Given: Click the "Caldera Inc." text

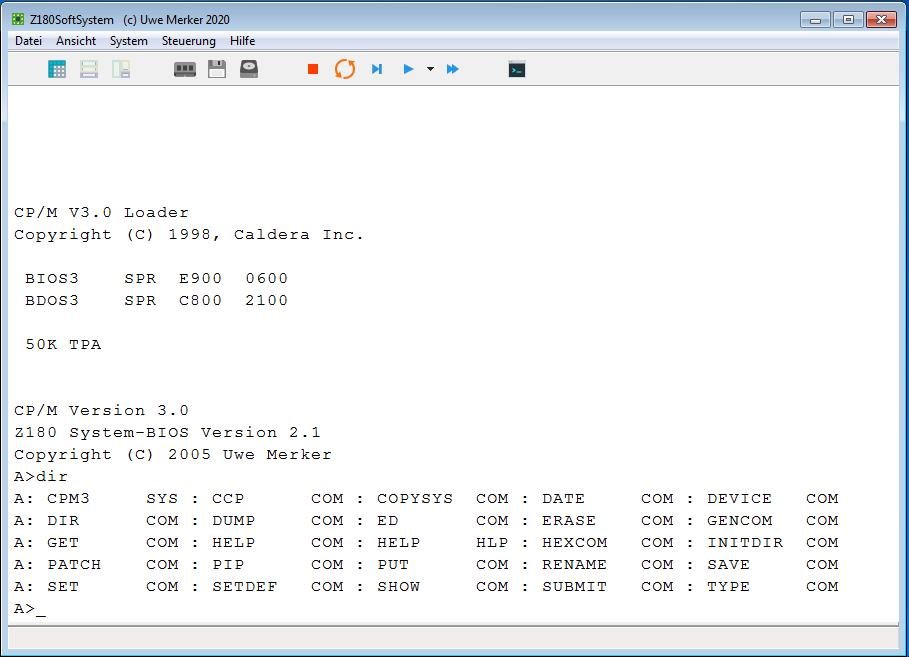Looking at the screenshot, I should (x=299, y=235).
